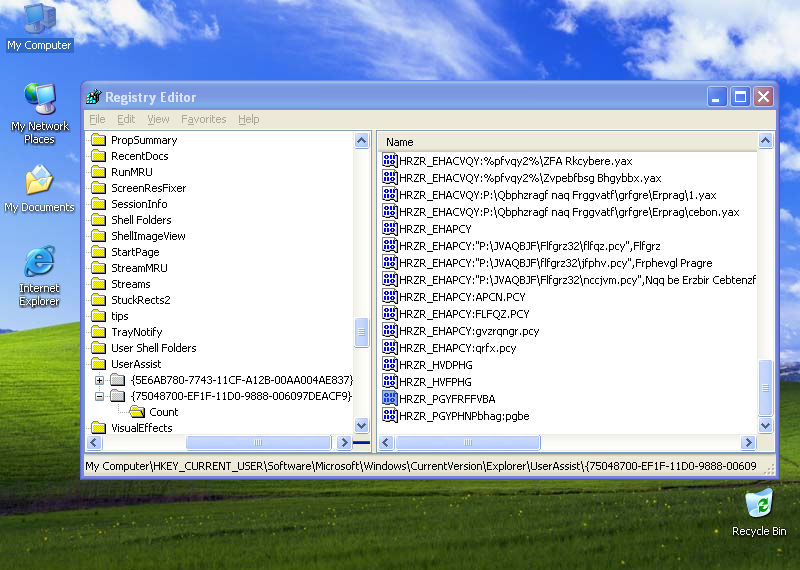Screen dimensions: 800x570
Task: Select the PropSummary folder icon
Action: pos(98,140)
